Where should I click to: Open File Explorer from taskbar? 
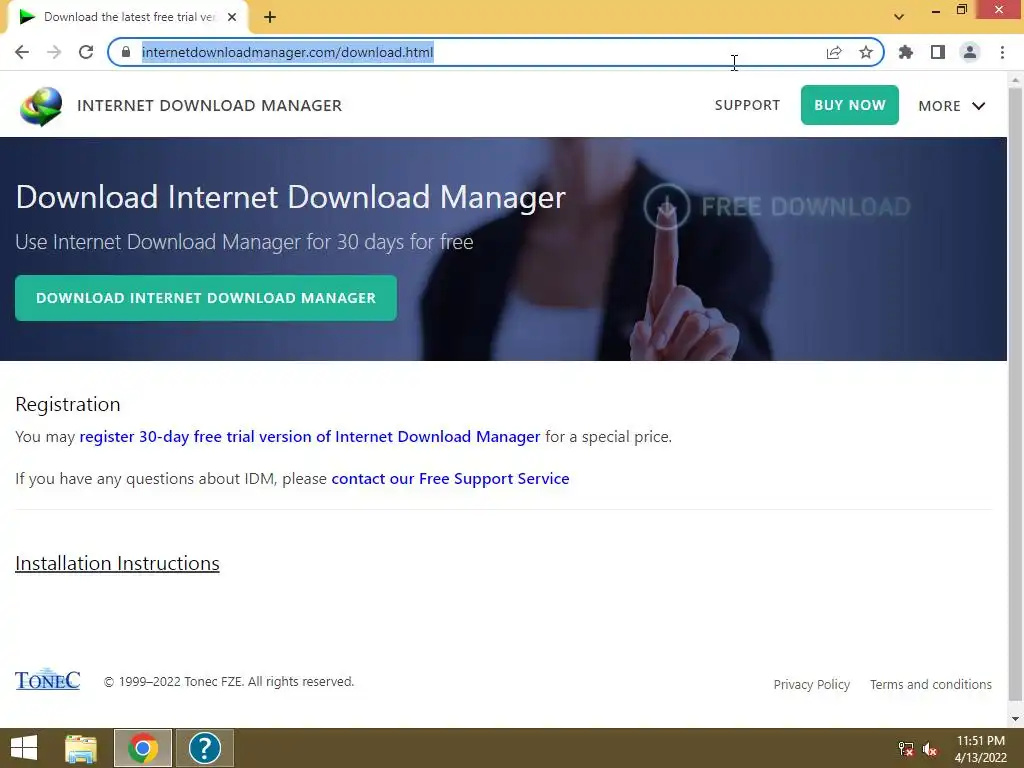click(x=81, y=748)
